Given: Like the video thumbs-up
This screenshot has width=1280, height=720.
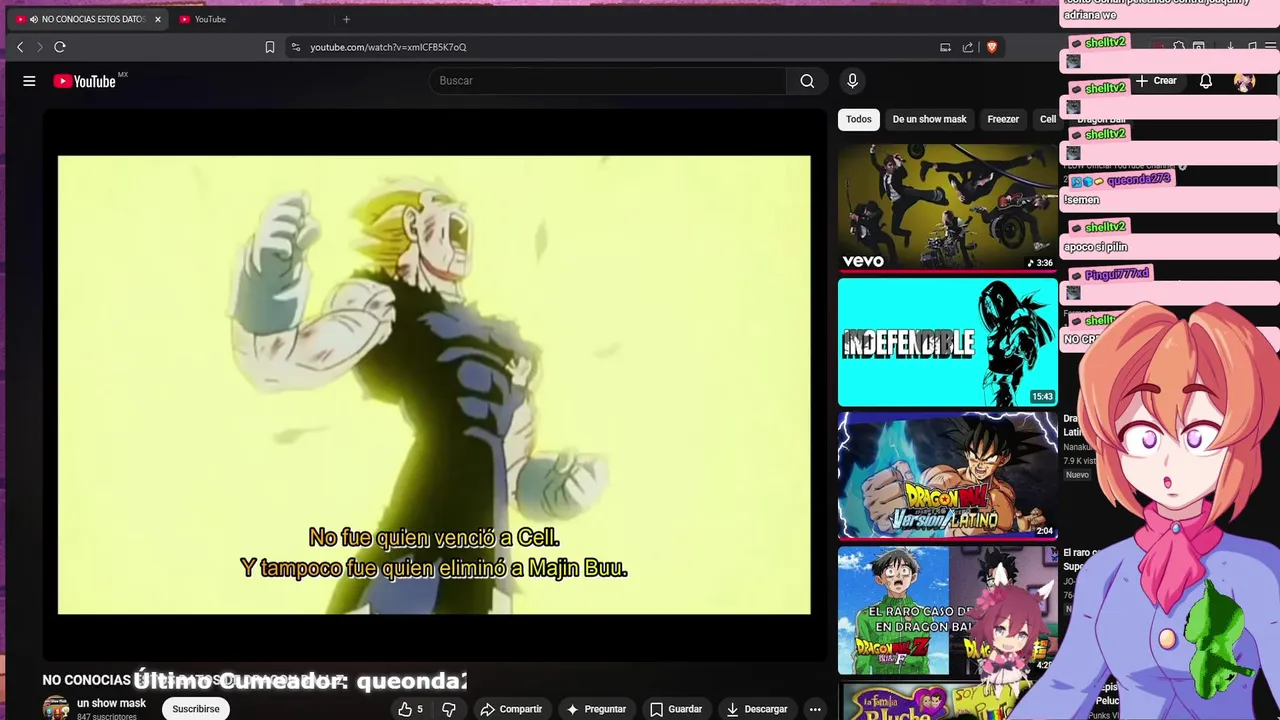Looking at the screenshot, I should pos(410,709).
